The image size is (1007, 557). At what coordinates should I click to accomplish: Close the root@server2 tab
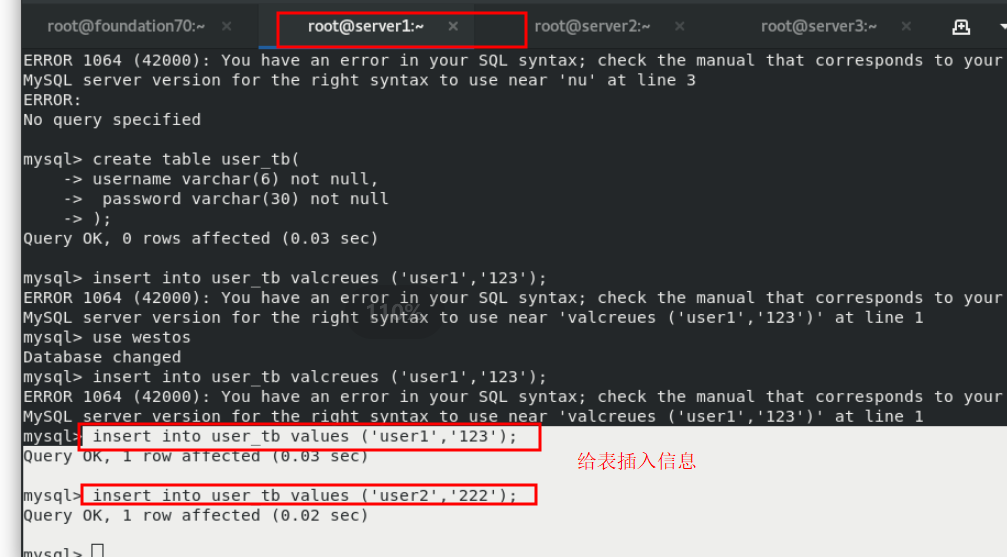coord(679,26)
